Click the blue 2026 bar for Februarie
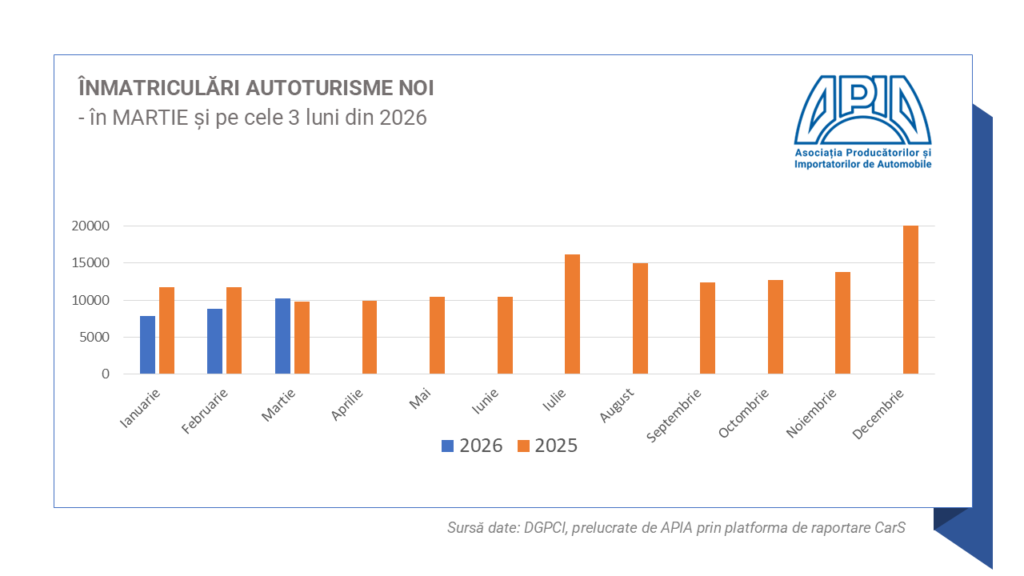Screen dimensions: 1024x576 coord(215,341)
